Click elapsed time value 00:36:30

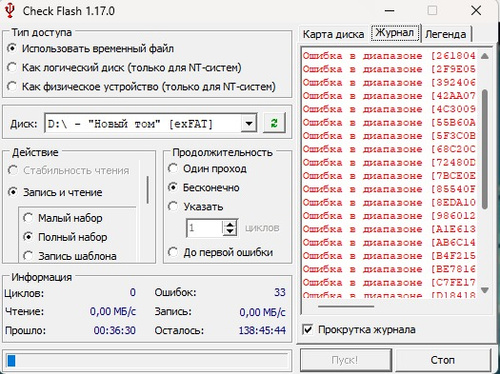click(114, 330)
